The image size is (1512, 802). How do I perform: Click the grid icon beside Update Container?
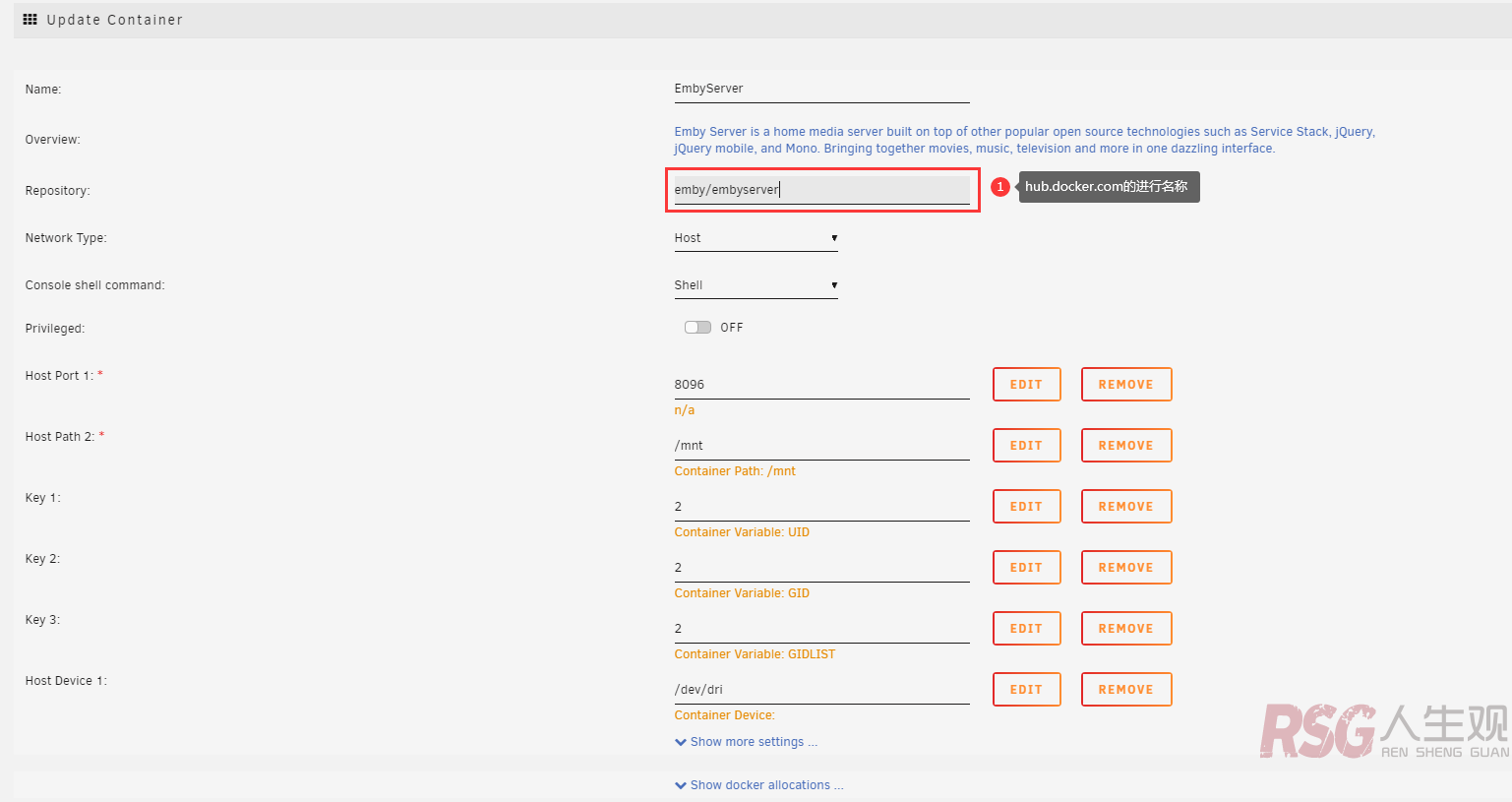coord(30,20)
